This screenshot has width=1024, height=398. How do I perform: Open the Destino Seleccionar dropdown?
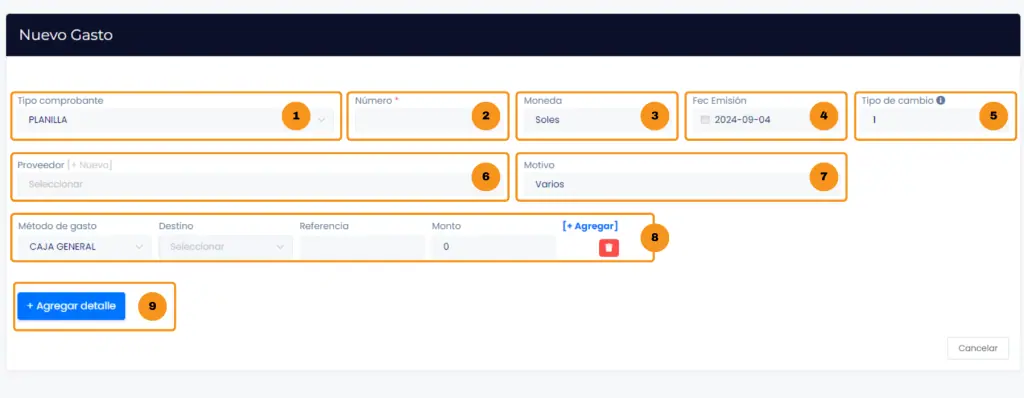click(x=225, y=247)
